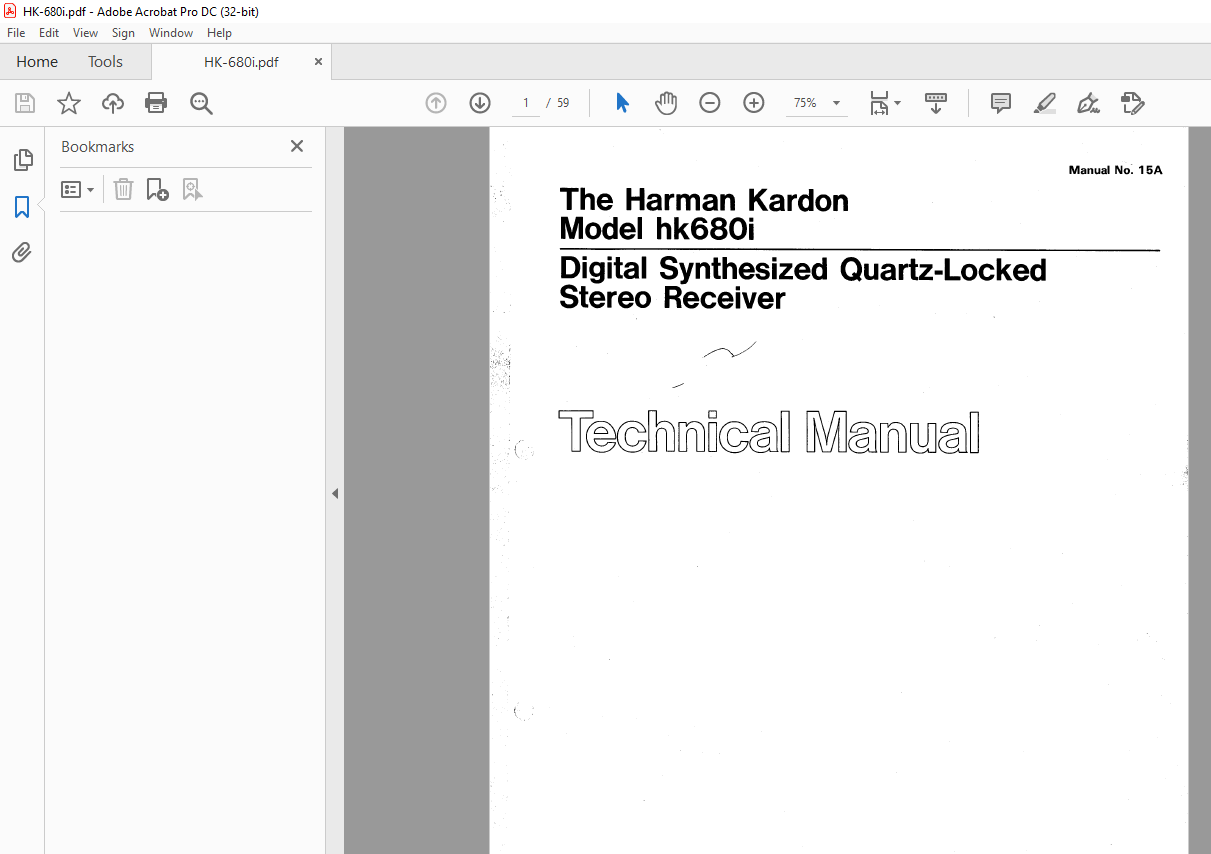Click the 'Technical Manual' title text
This screenshot has width=1211, height=854.
pos(768,432)
